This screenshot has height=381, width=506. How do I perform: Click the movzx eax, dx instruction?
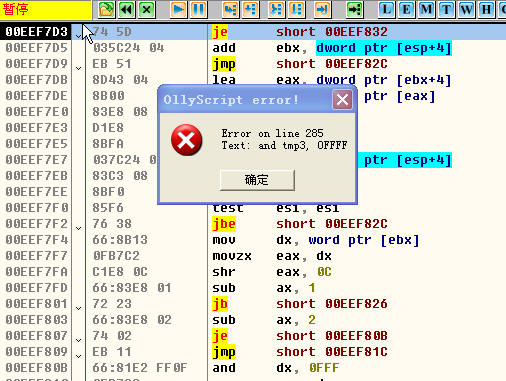tap(272, 256)
